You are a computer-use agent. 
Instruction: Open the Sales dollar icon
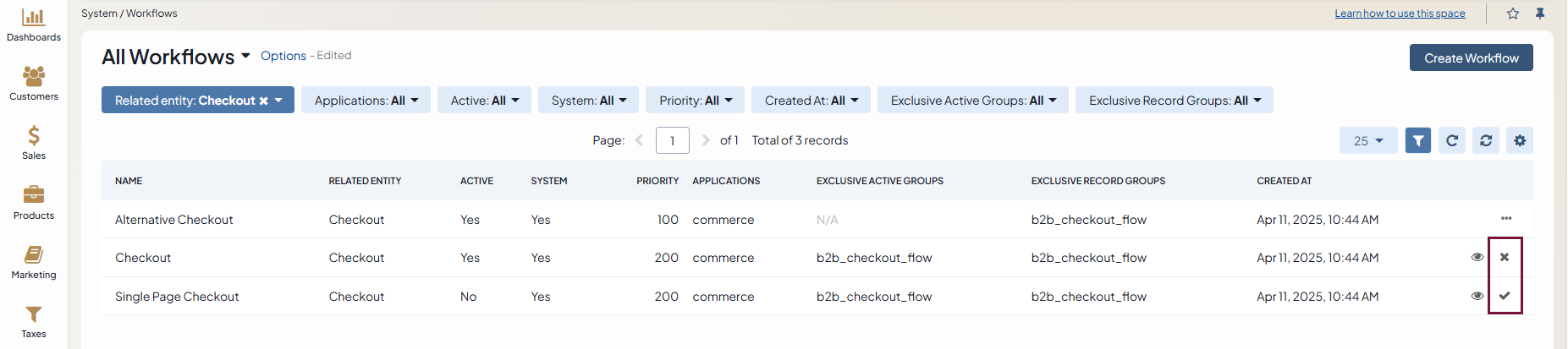tap(34, 136)
